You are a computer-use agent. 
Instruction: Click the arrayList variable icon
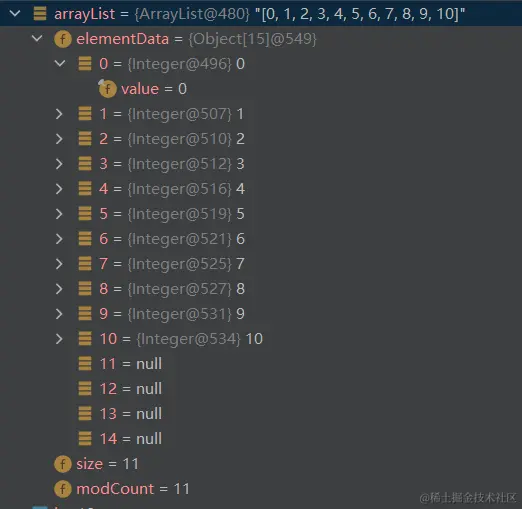point(40,14)
